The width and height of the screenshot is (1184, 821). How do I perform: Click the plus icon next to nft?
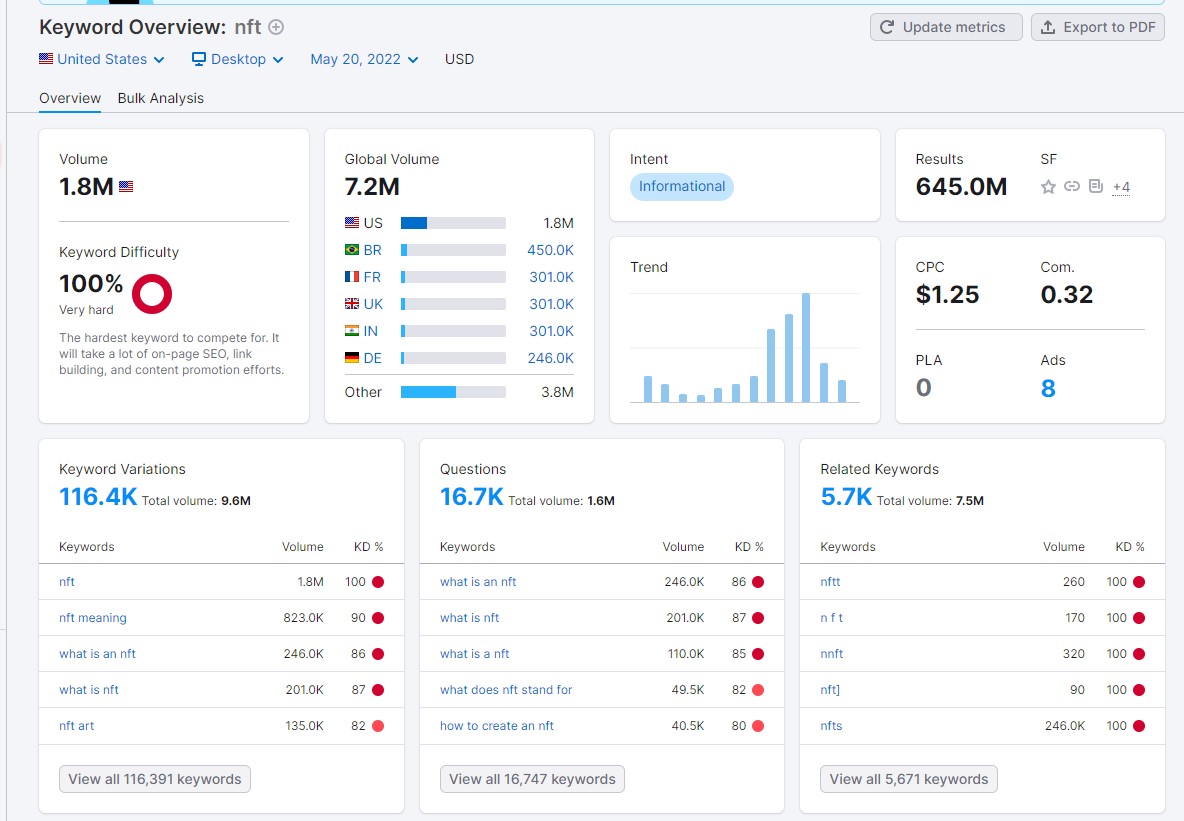[276, 27]
